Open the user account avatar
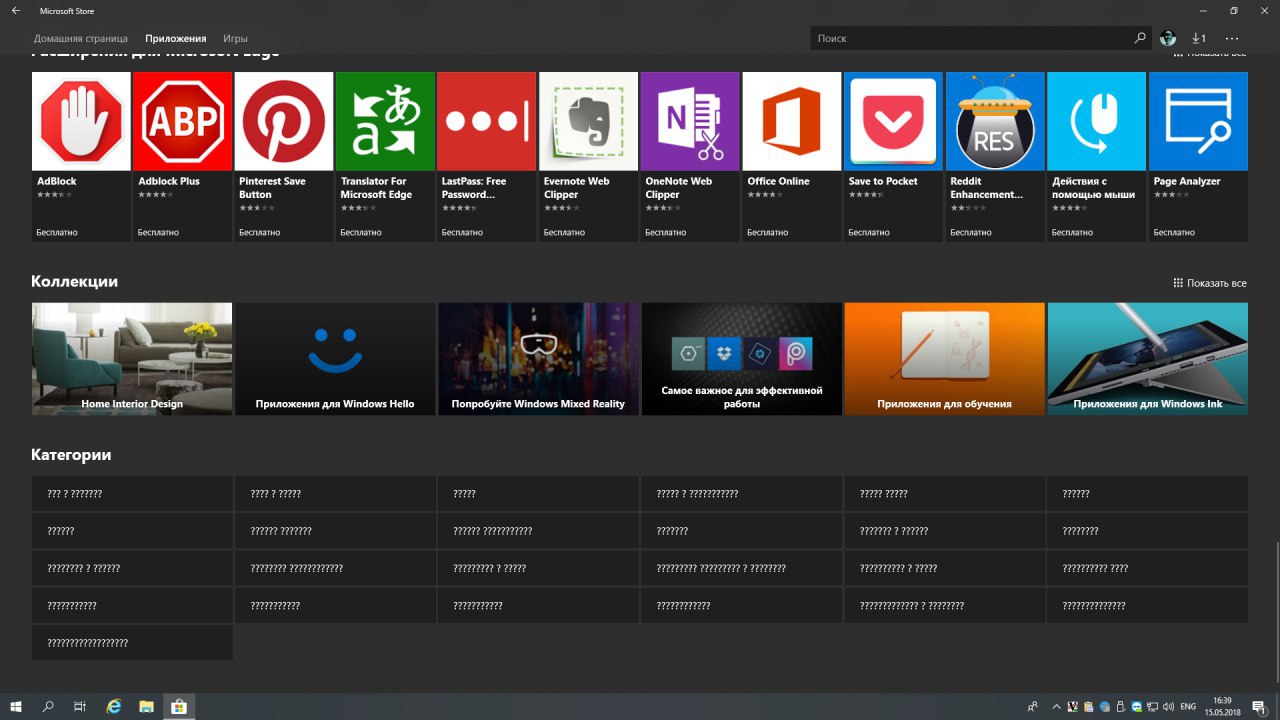The image size is (1280, 720). tap(1167, 38)
